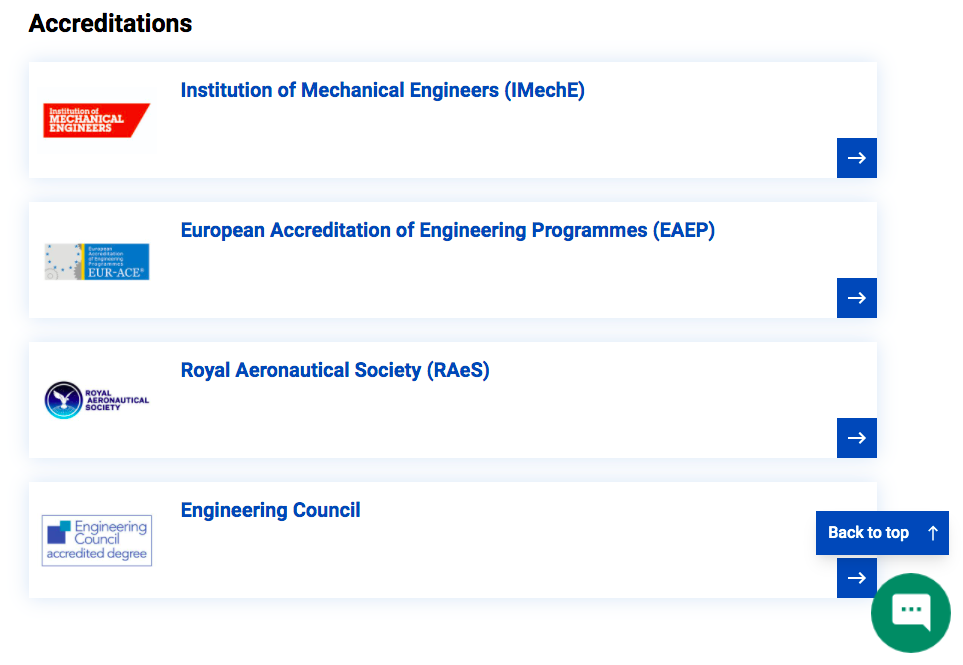Open Royal Aeronautical Society (RAeS) link
This screenshot has width=963, height=665.
(x=335, y=370)
